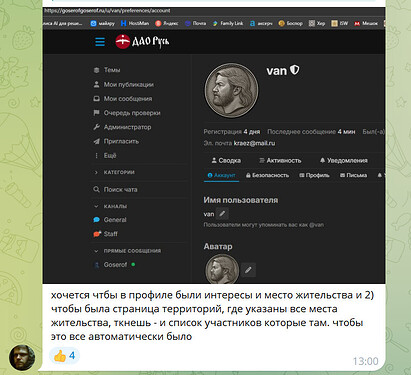Click the small avatar under Аватар heading
The width and height of the screenshot is (411, 375).
click(222, 269)
